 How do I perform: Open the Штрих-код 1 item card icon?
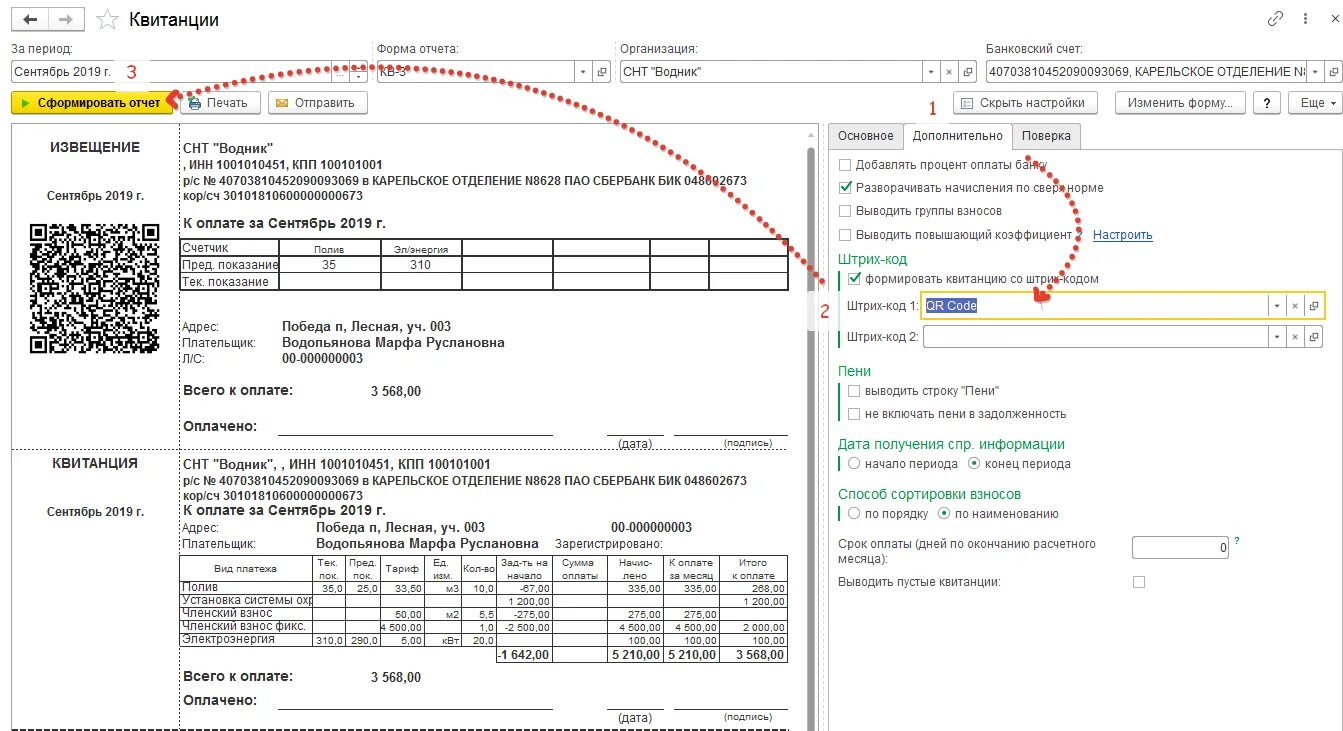tap(1314, 306)
